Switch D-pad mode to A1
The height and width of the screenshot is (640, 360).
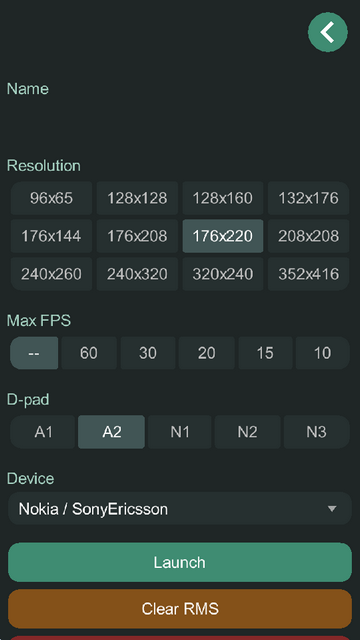click(43, 432)
